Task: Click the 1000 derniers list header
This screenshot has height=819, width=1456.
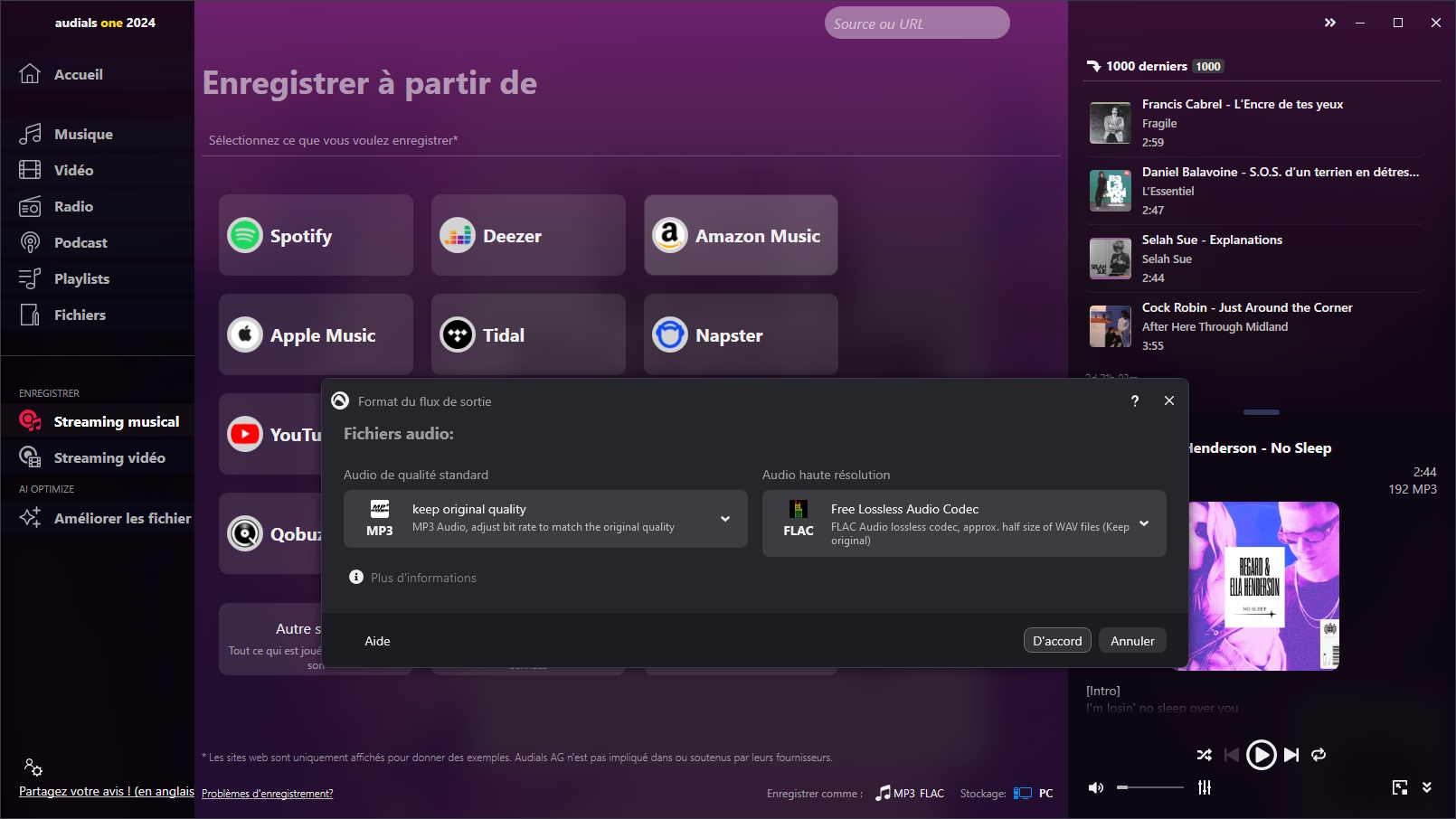Action: coord(1155,66)
